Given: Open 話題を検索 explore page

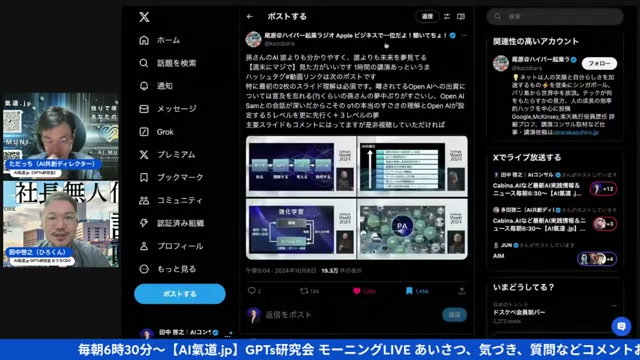Looking at the screenshot, I should tap(168, 63).
